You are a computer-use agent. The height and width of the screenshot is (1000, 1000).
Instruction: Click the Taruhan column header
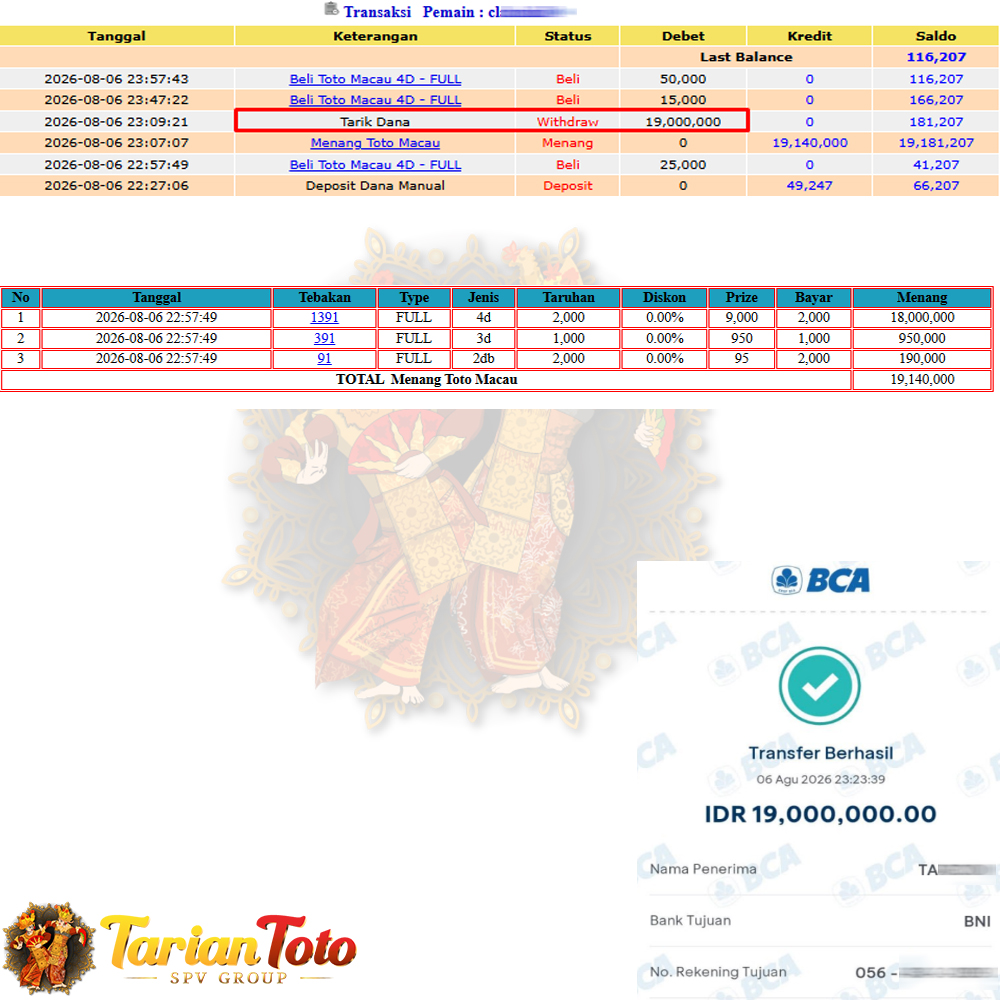(x=568, y=298)
